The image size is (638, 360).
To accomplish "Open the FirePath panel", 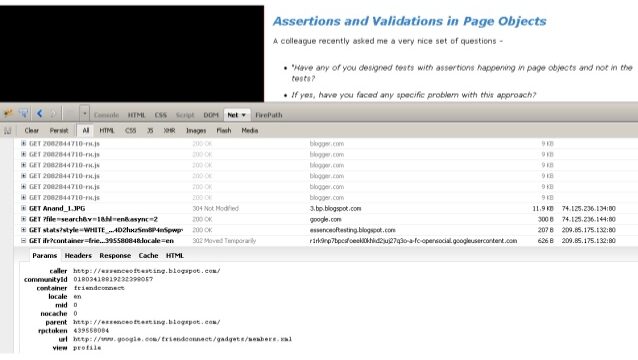I will tap(269, 115).
